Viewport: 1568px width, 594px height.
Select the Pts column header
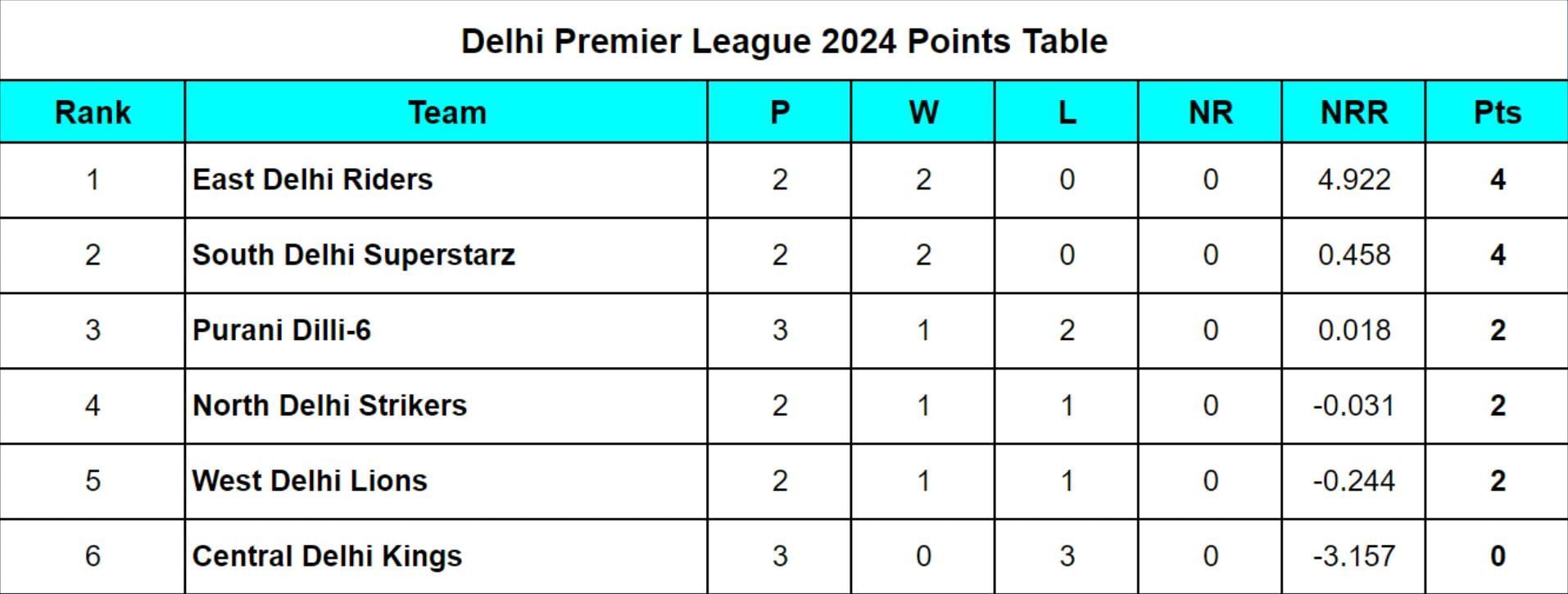pos(1497,112)
